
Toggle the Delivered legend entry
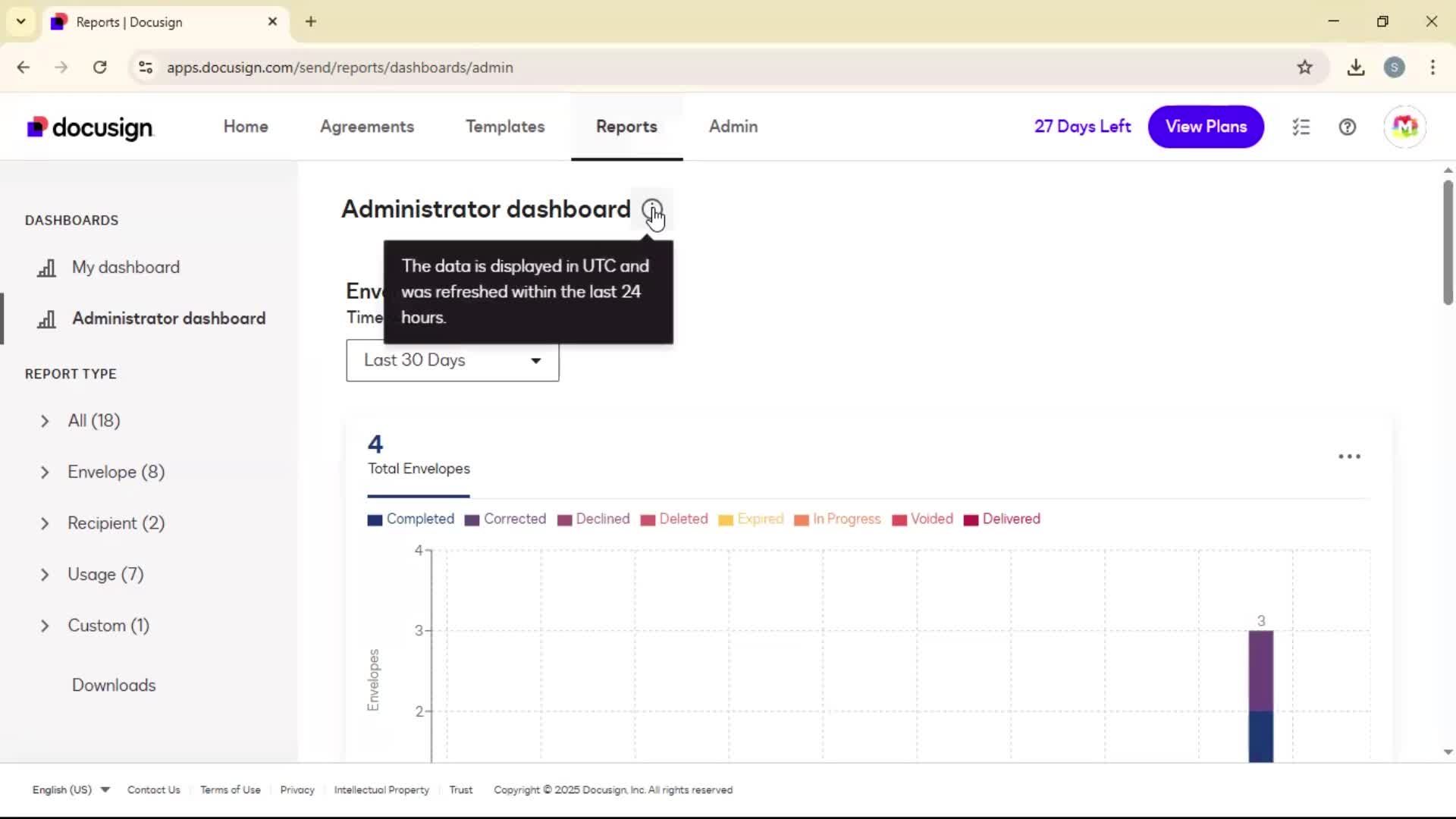(1002, 519)
